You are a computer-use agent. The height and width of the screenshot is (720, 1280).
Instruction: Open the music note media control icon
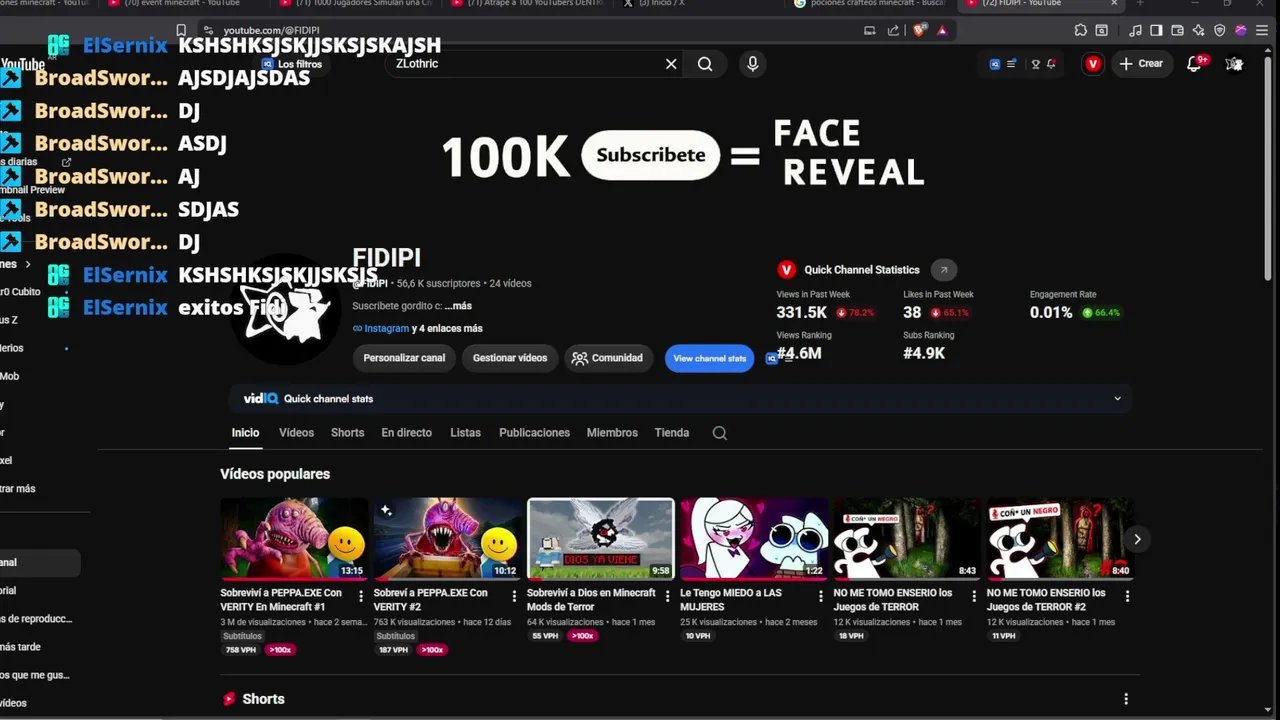(1136, 30)
